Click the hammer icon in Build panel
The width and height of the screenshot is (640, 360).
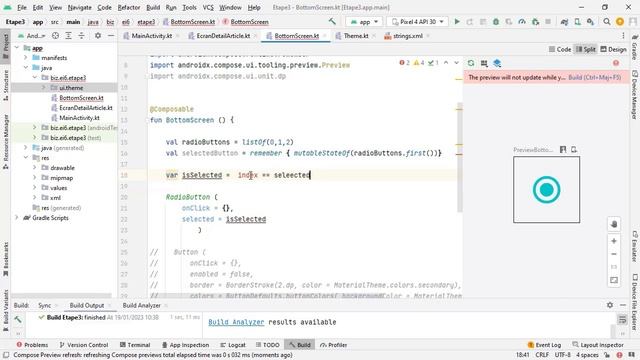click(x=18, y=319)
